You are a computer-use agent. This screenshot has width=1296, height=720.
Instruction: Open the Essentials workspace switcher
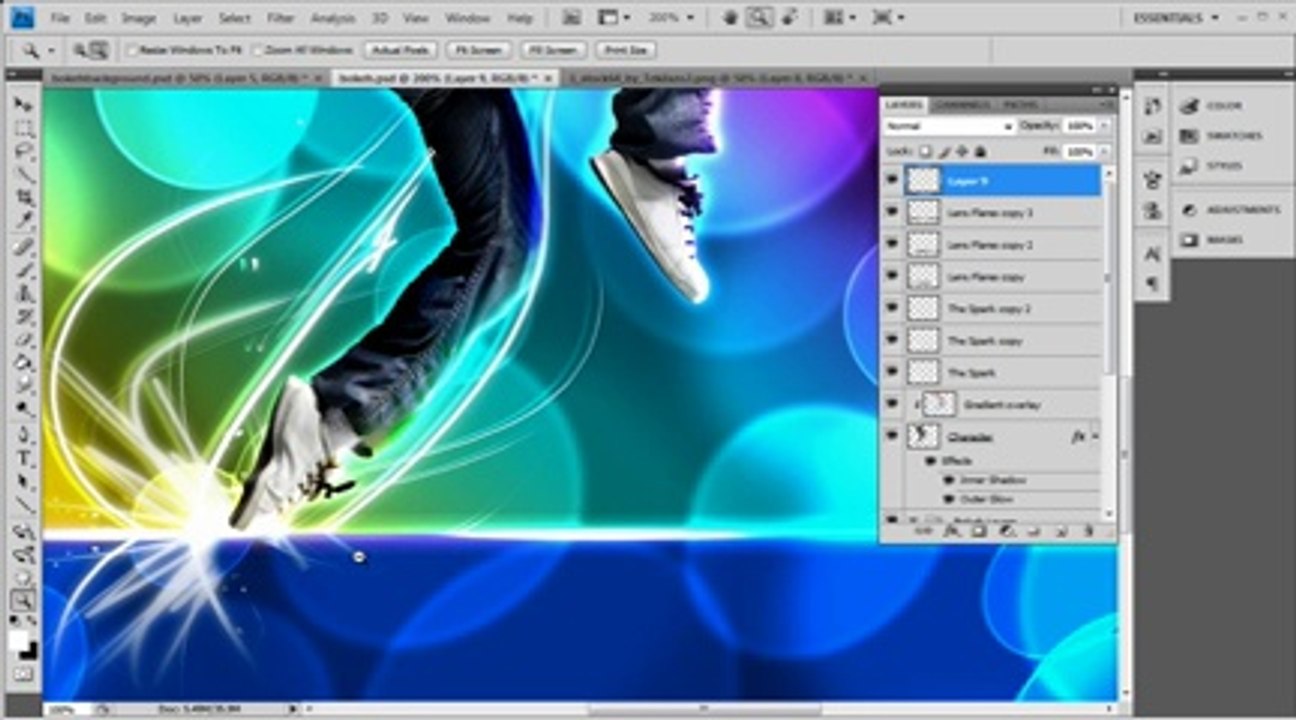coord(1176,17)
